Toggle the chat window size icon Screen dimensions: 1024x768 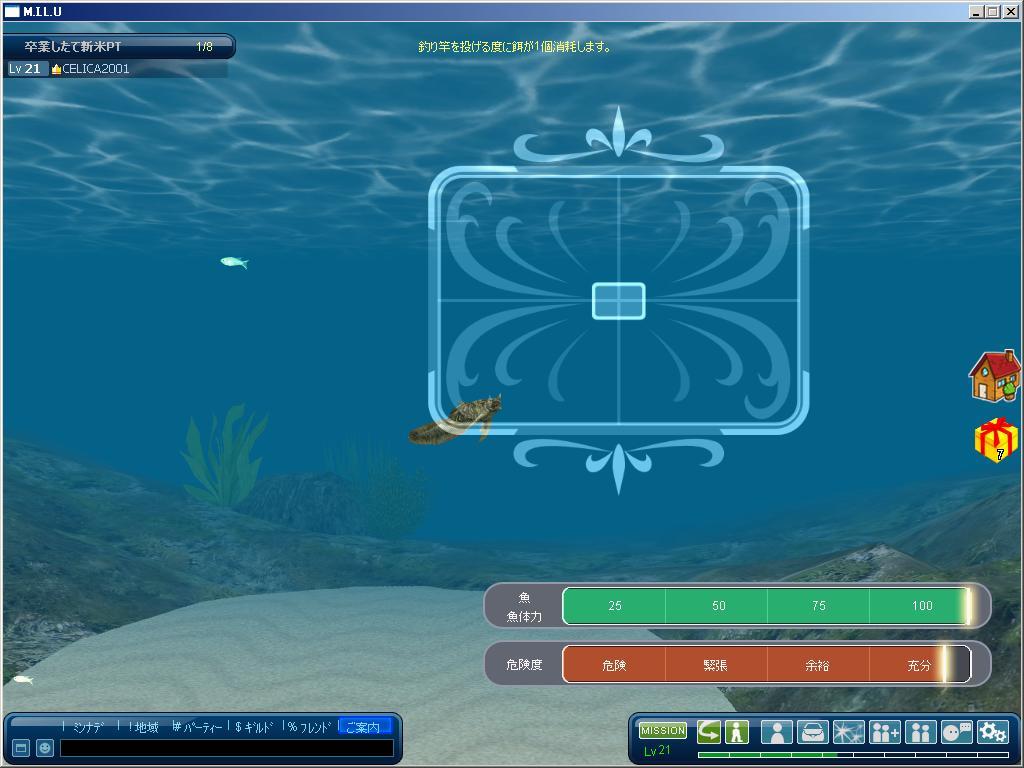tap(20, 748)
